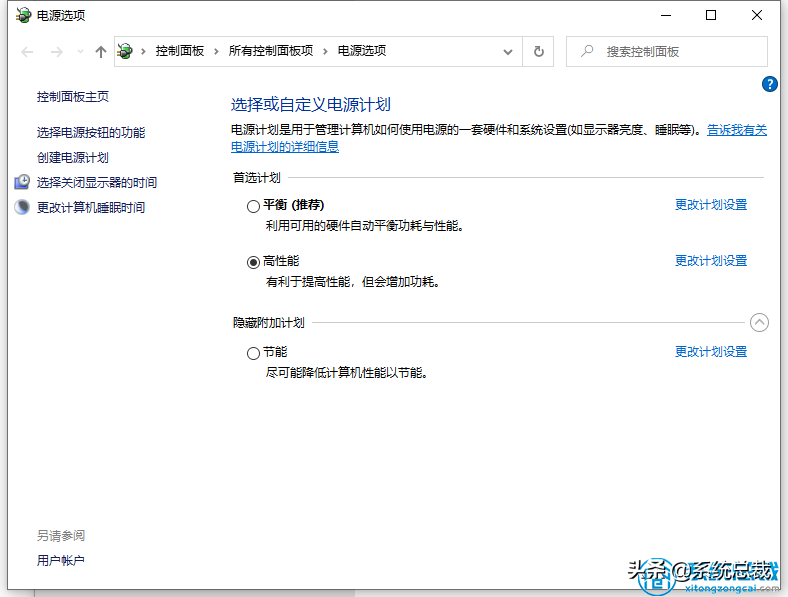Viewport: 788px width, 597px height.
Task: Select the 平衡 (推荐) power plan
Action: click(253, 206)
